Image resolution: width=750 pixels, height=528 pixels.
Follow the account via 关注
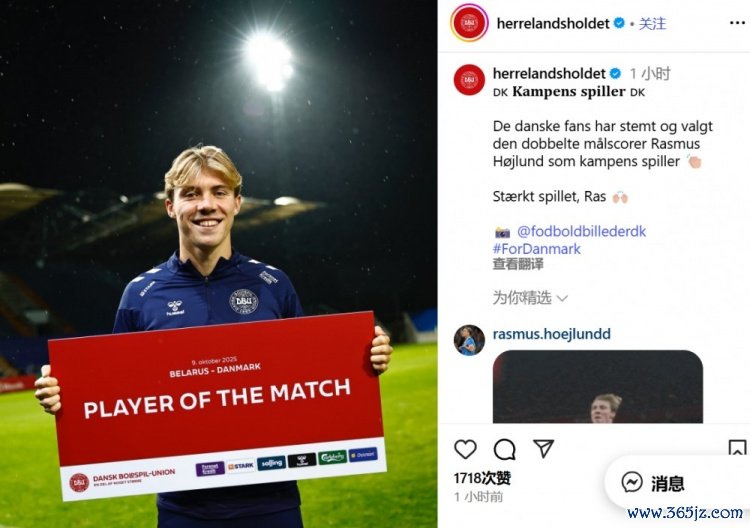(x=652, y=23)
